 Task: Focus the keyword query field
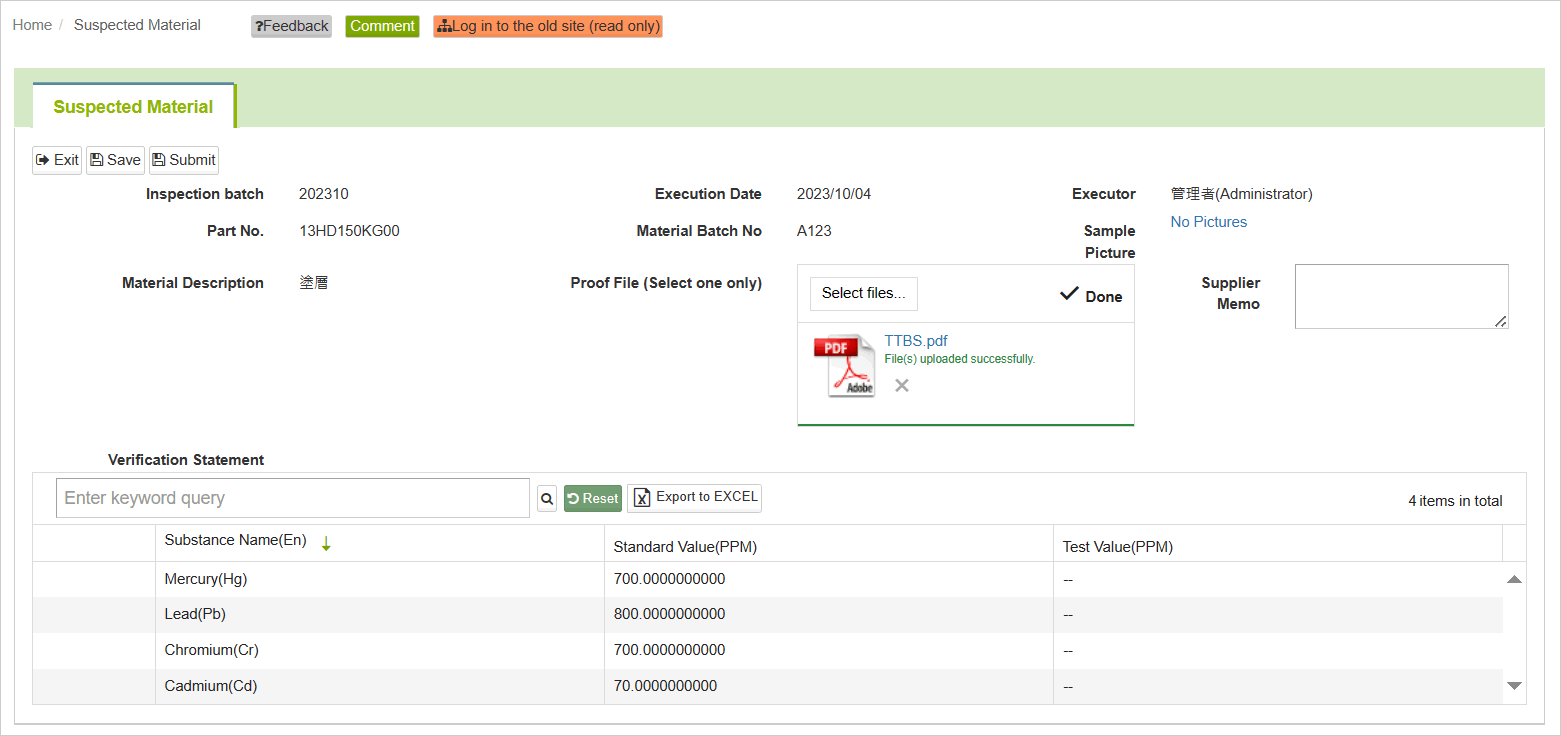click(x=293, y=498)
